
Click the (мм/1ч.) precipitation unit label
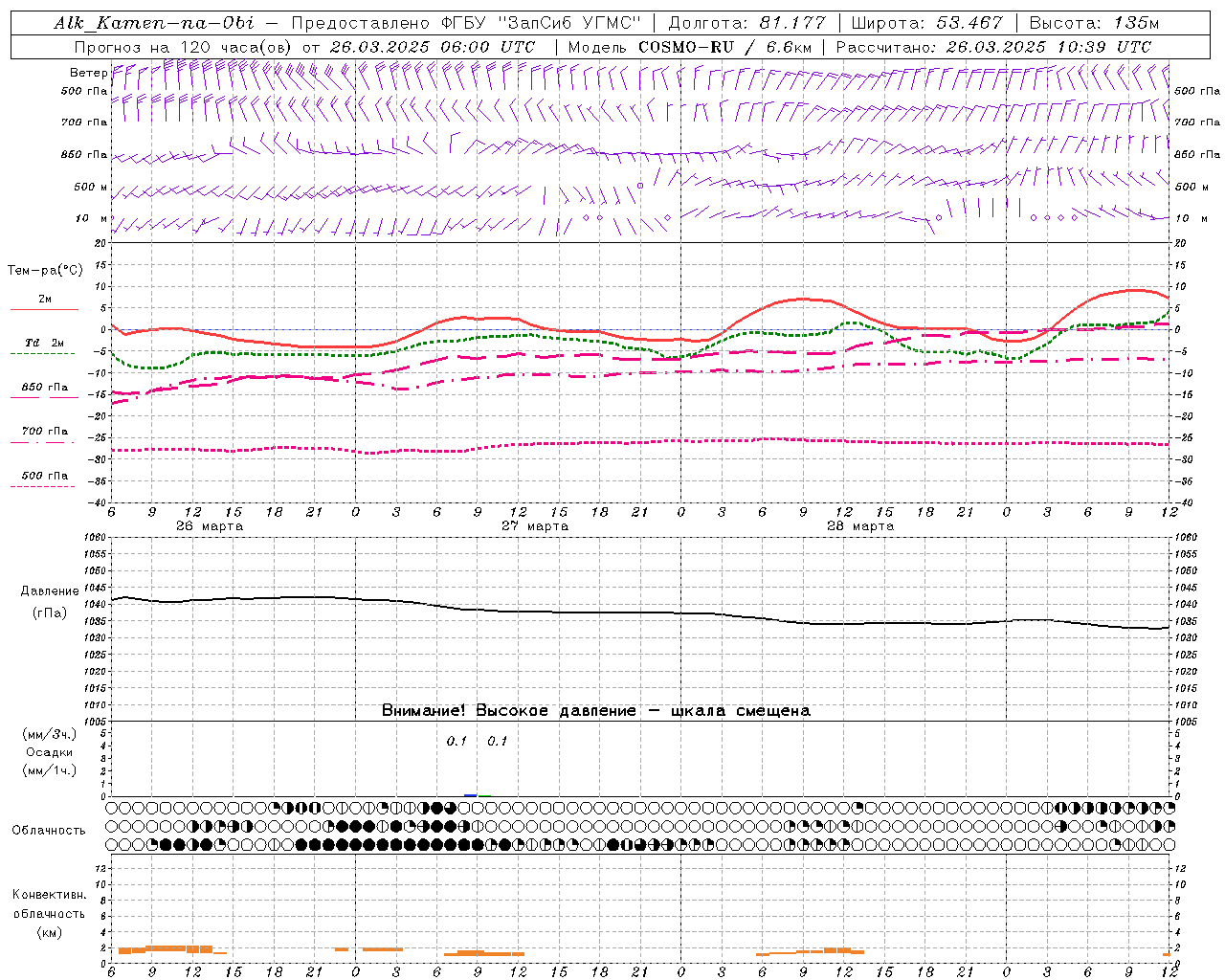[50, 770]
